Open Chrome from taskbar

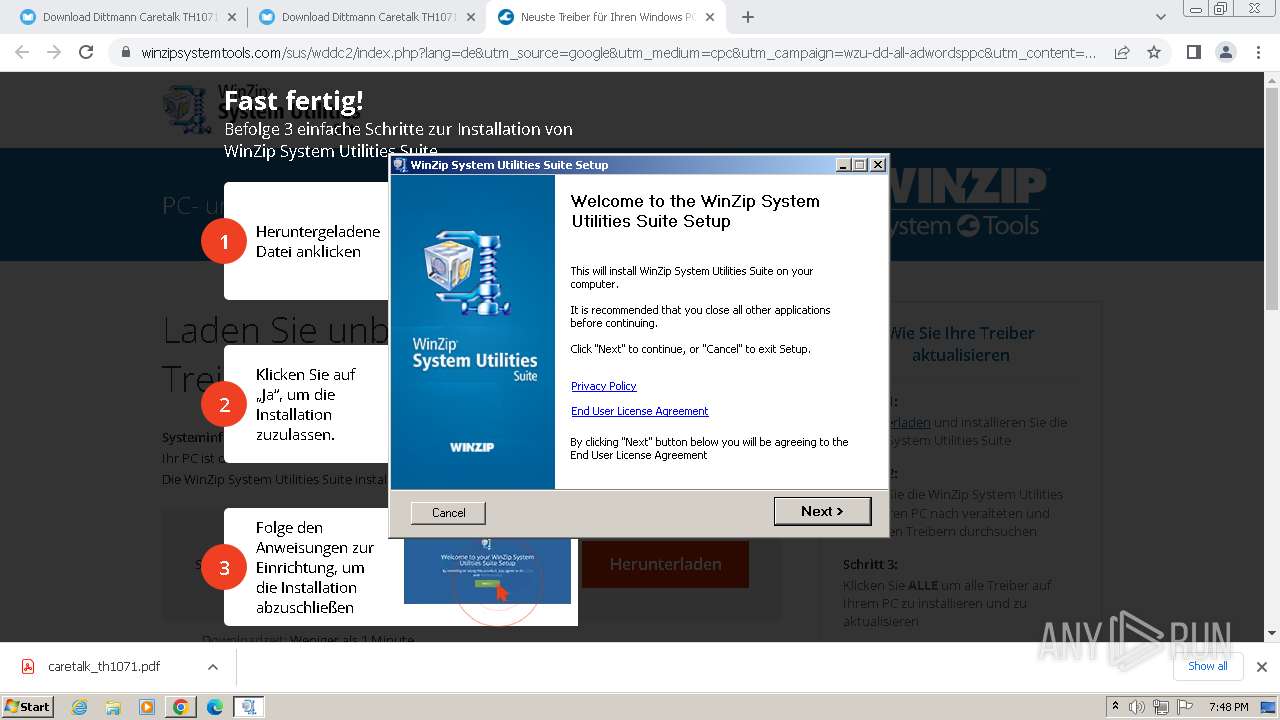pos(181,707)
